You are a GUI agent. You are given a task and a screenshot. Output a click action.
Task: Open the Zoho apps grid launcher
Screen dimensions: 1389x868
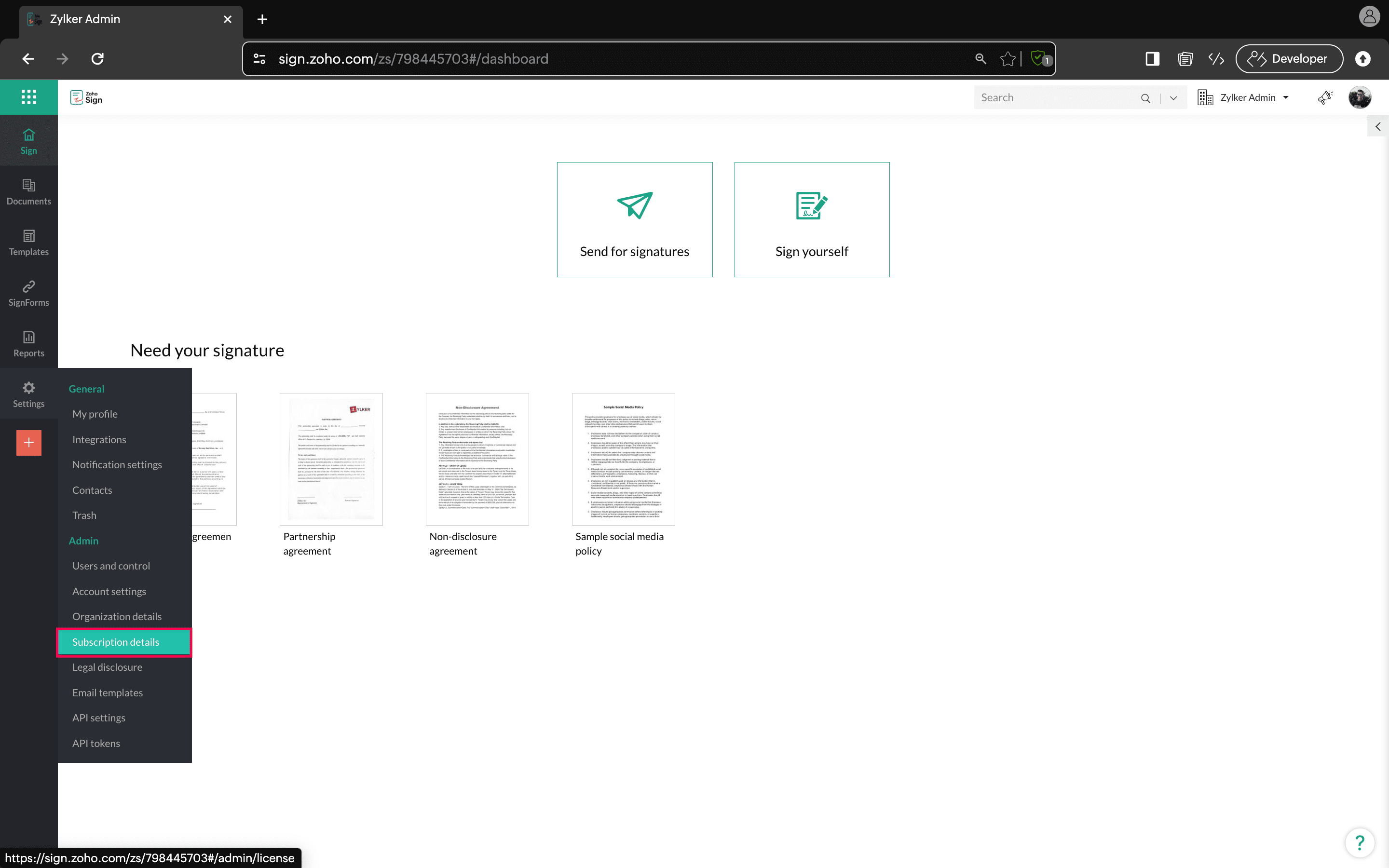(x=29, y=97)
